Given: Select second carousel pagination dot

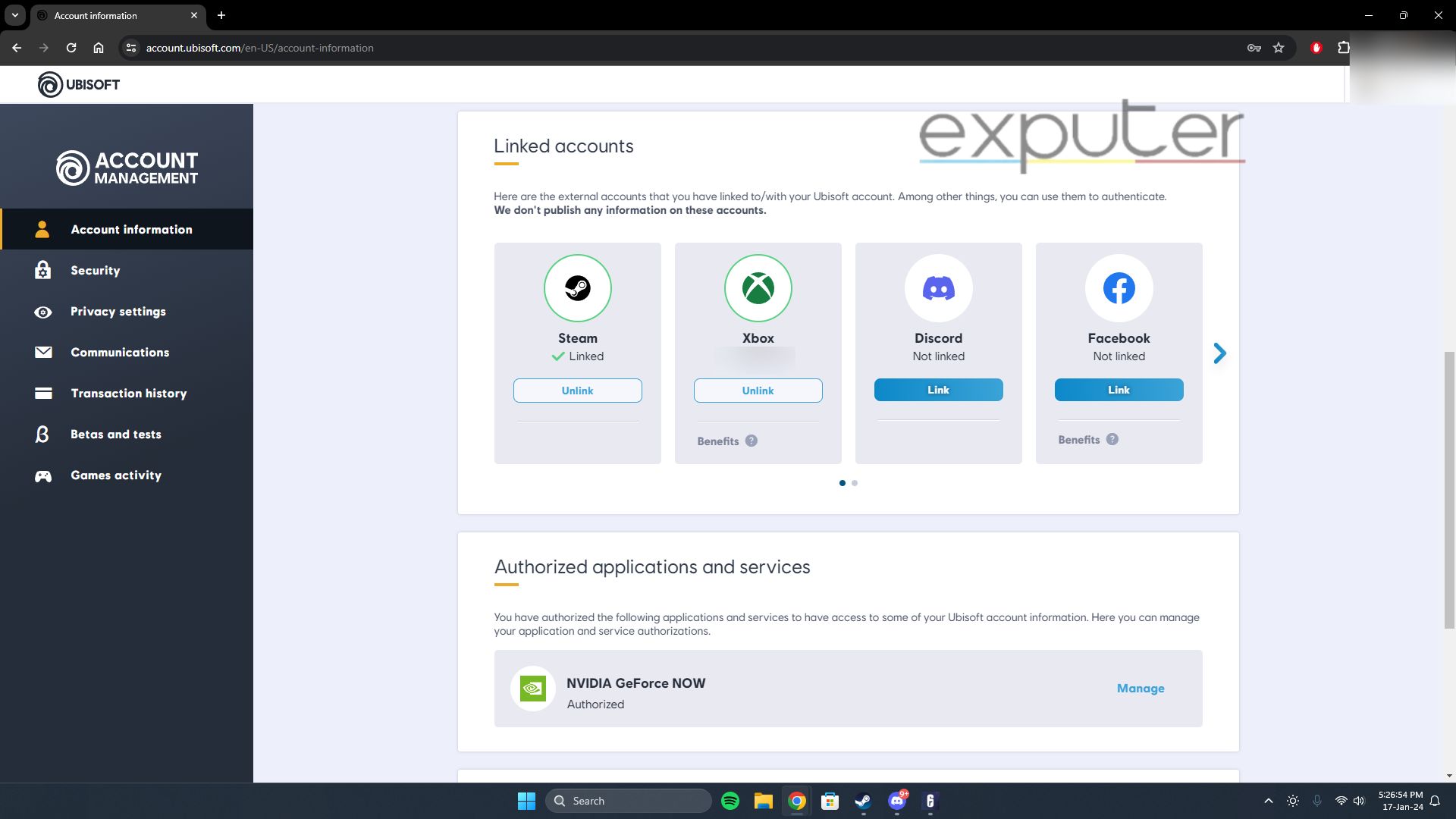Looking at the screenshot, I should pos(855,482).
